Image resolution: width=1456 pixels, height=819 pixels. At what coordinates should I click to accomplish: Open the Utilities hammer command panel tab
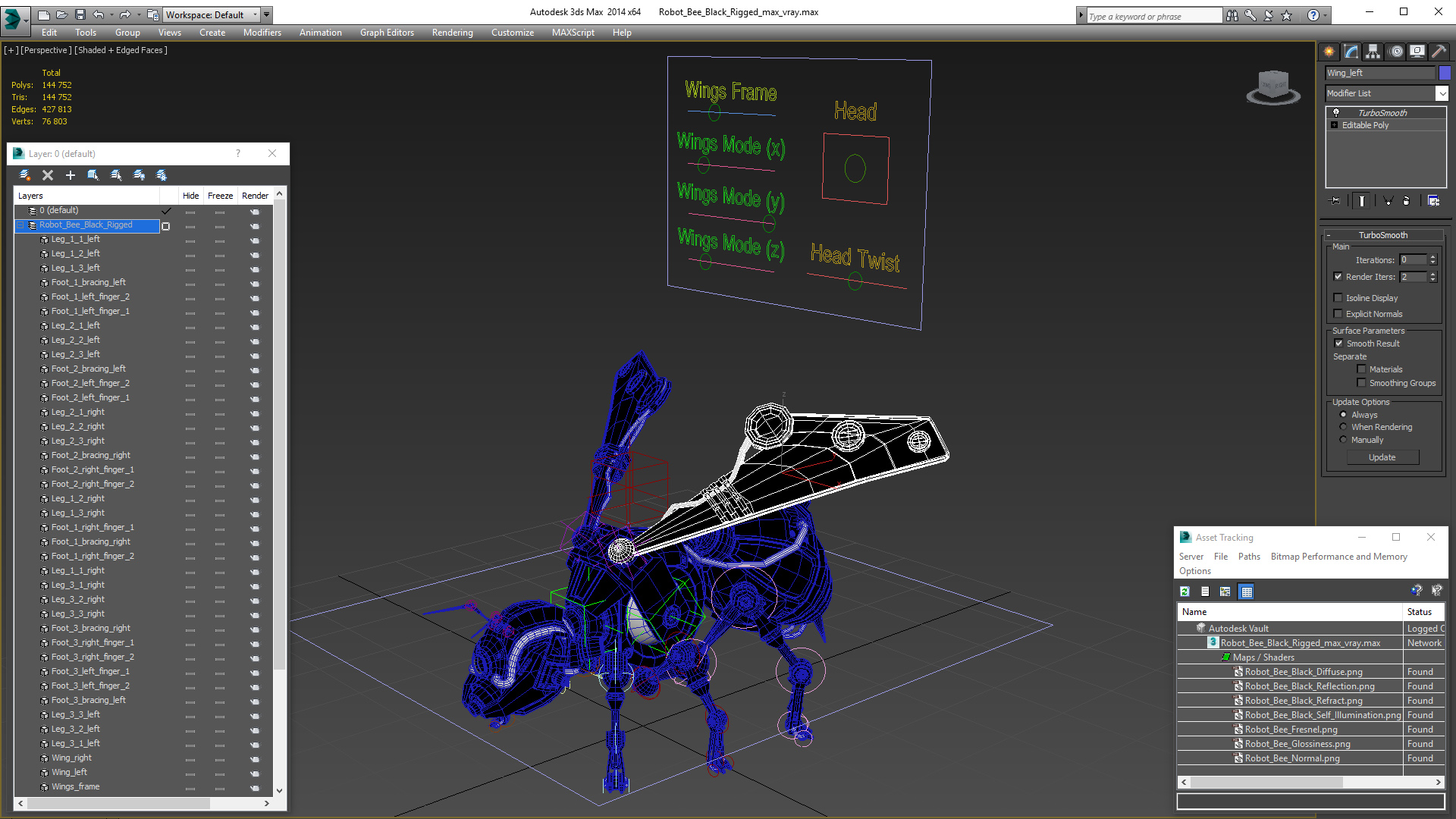[1439, 52]
